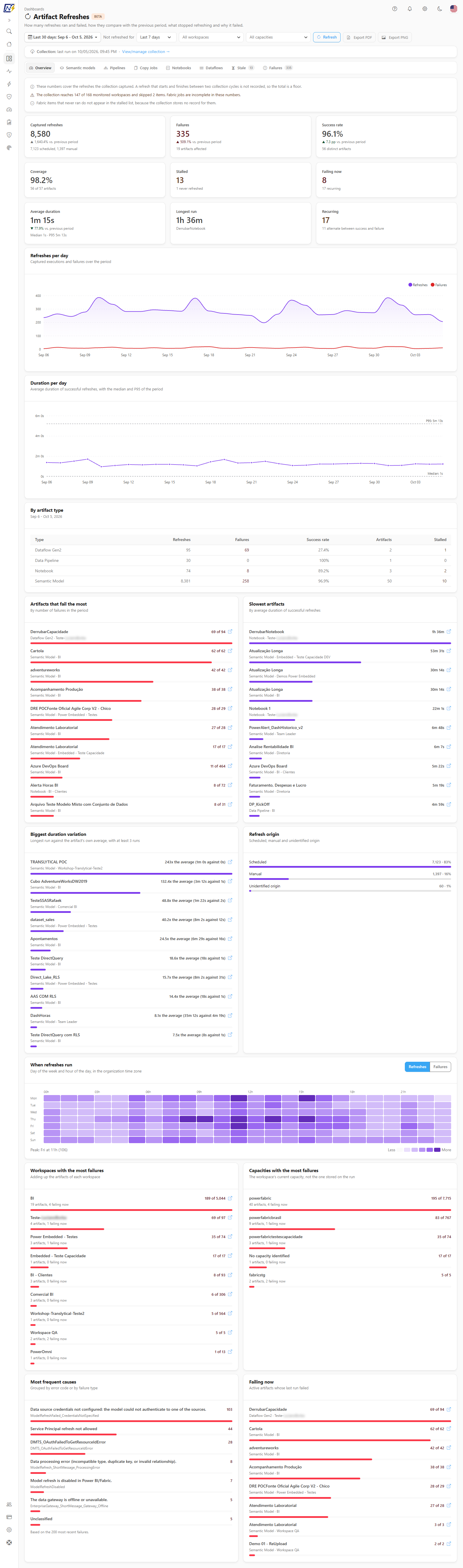Open the language flag selector
The height and width of the screenshot is (1568, 463).
(454, 8)
